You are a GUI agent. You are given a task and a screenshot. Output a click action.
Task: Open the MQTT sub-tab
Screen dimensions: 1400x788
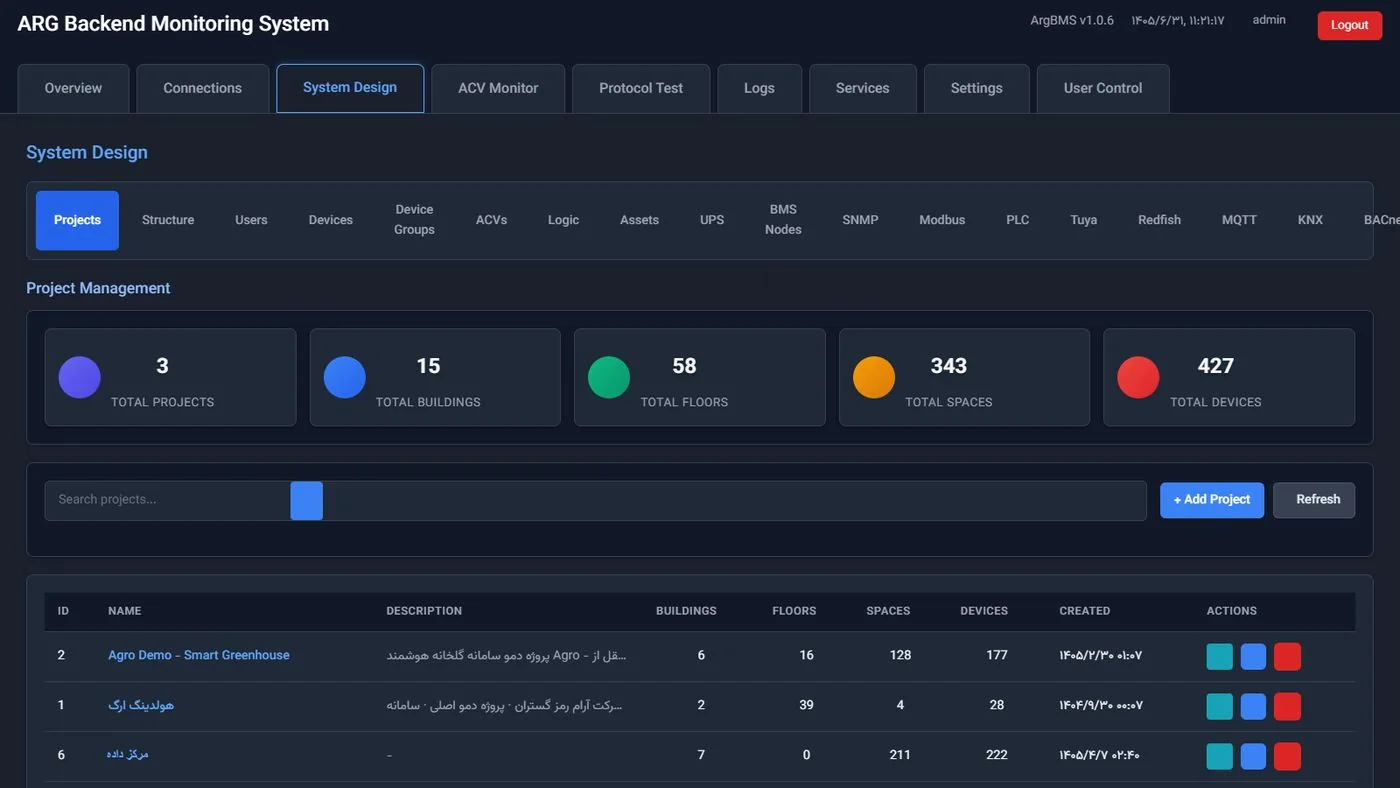[1239, 220]
